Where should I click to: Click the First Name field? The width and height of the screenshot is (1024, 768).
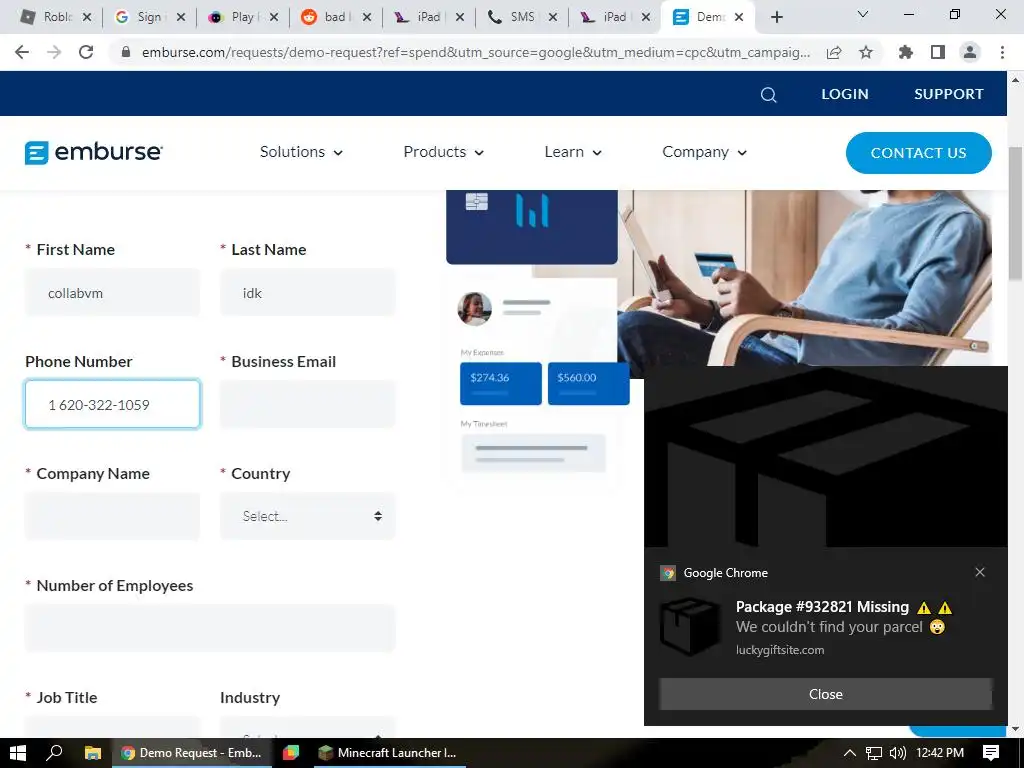(112, 293)
